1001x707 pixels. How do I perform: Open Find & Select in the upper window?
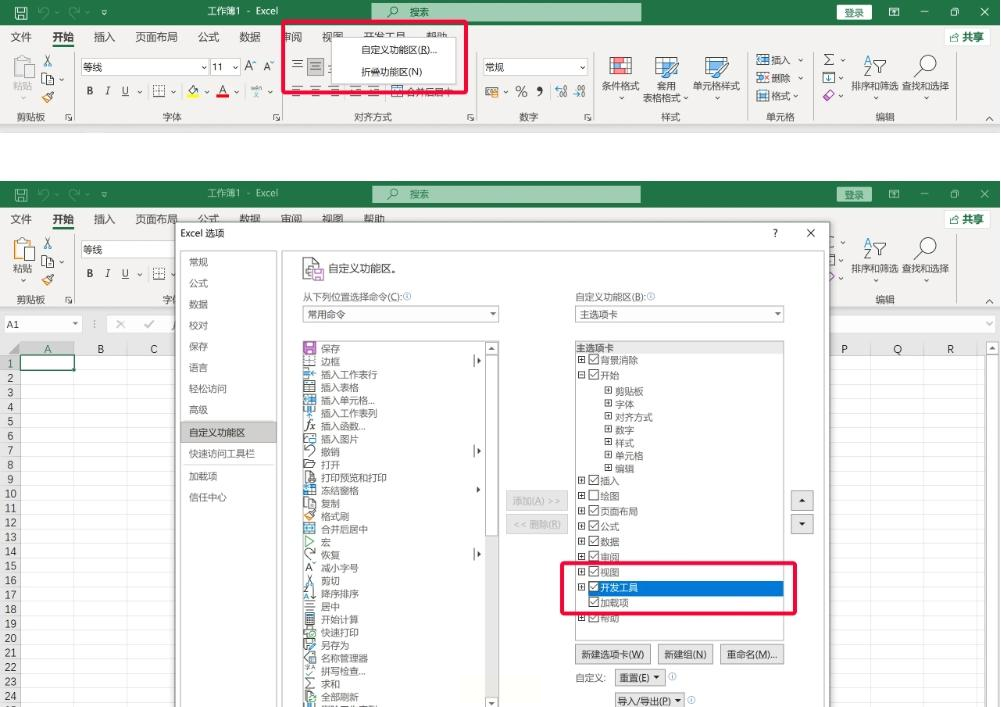(x=925, y=77)
